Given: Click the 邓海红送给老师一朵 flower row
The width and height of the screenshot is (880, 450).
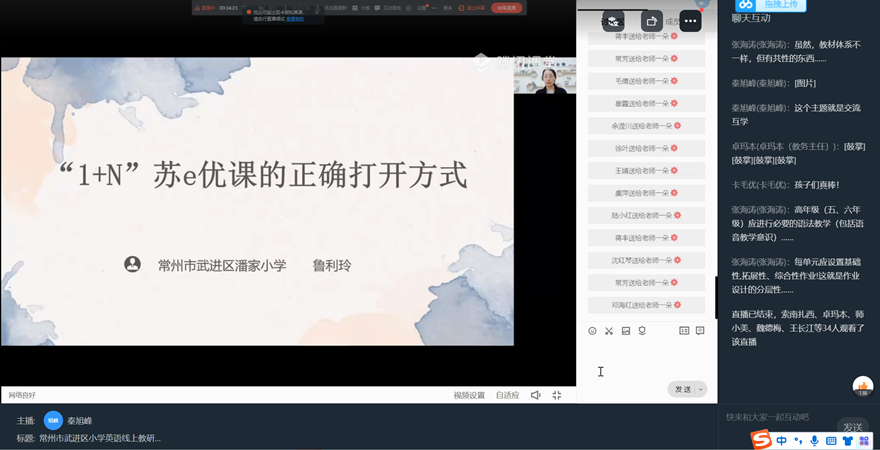Looking at the screenshot, I should [646, 305].
